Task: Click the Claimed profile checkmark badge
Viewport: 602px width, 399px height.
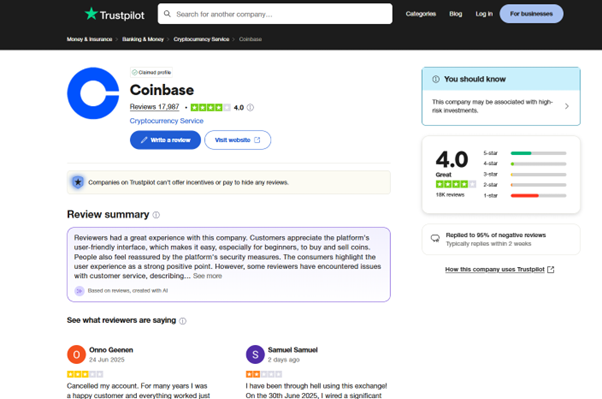Action: 151,72
